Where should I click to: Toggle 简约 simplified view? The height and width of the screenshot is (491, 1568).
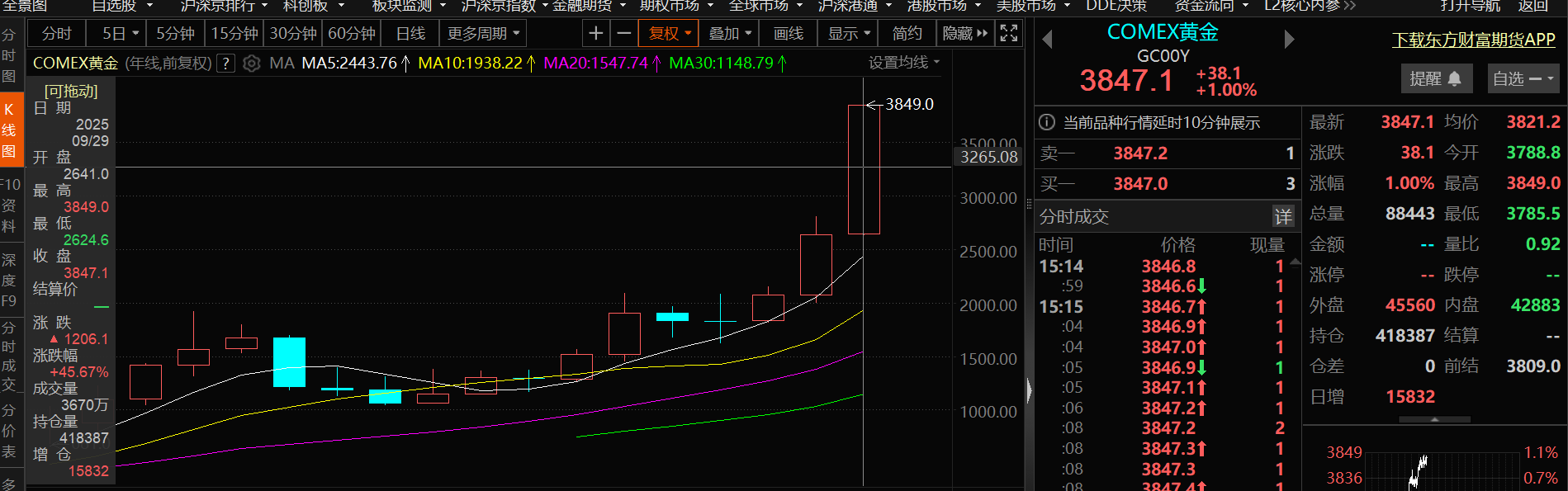click(907, 34)
